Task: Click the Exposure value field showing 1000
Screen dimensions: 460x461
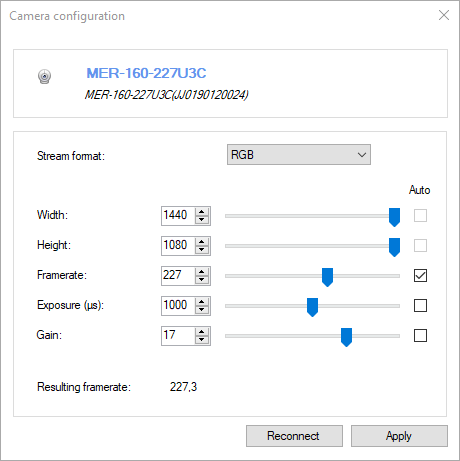Action: (x=178, y=306)
